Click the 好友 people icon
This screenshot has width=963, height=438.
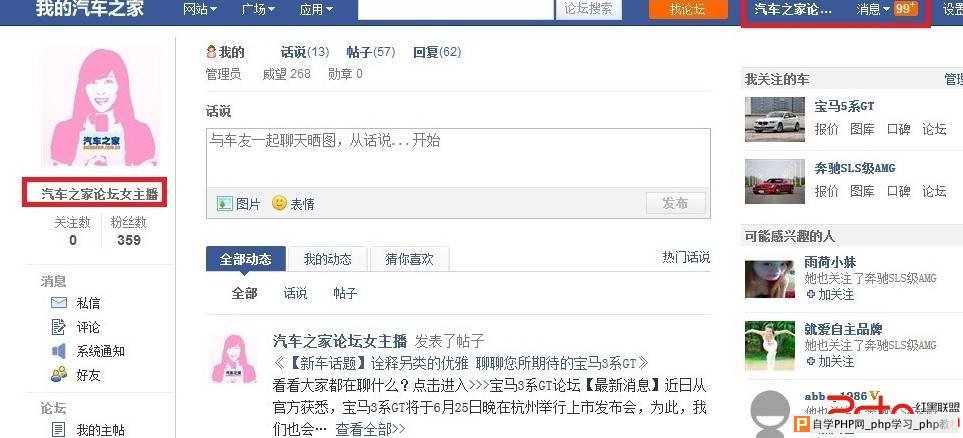[59, 374]
